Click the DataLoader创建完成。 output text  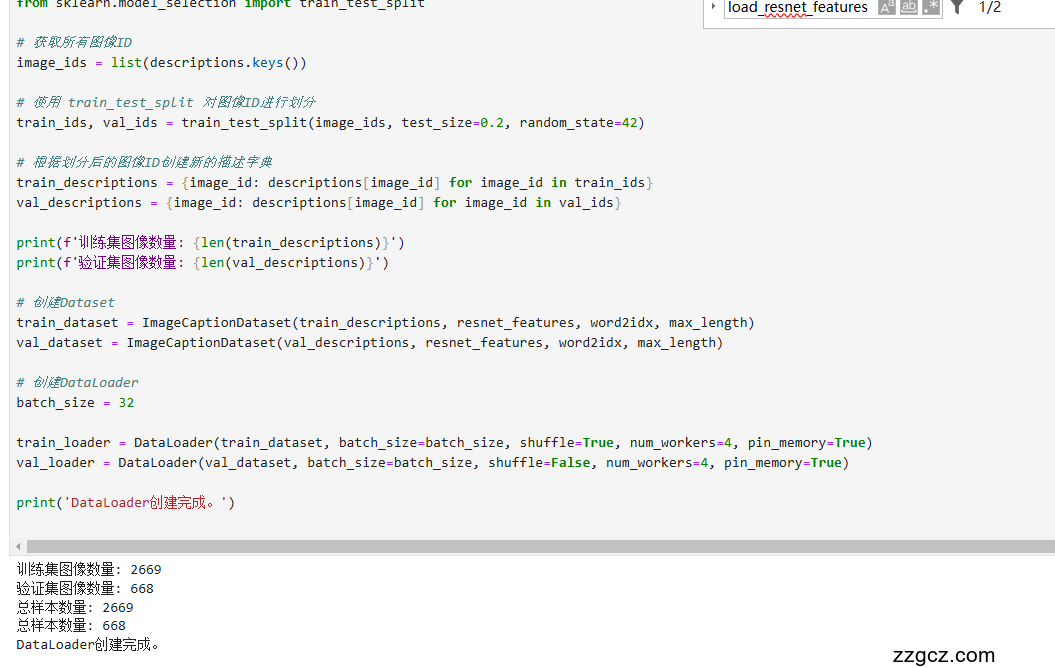88,644
